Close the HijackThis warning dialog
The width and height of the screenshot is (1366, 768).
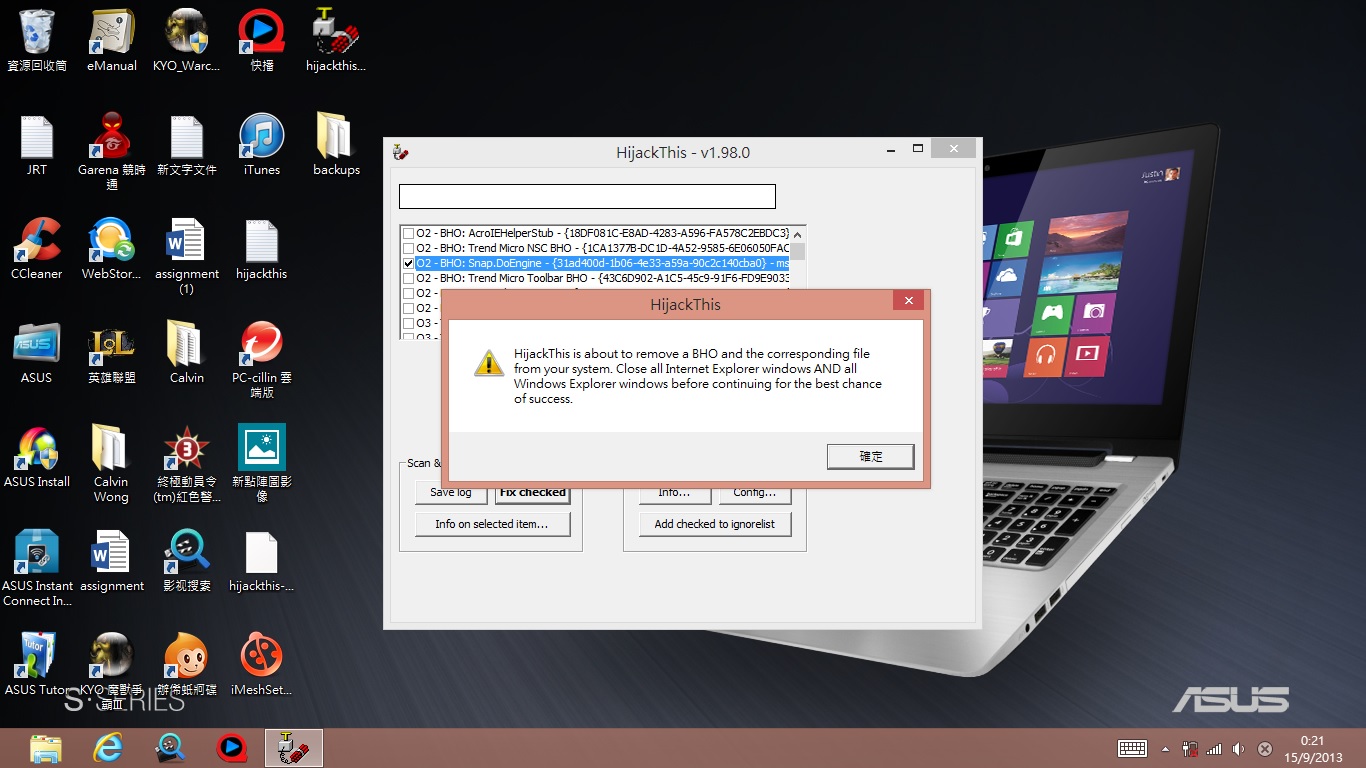click(x=908, y=301)
